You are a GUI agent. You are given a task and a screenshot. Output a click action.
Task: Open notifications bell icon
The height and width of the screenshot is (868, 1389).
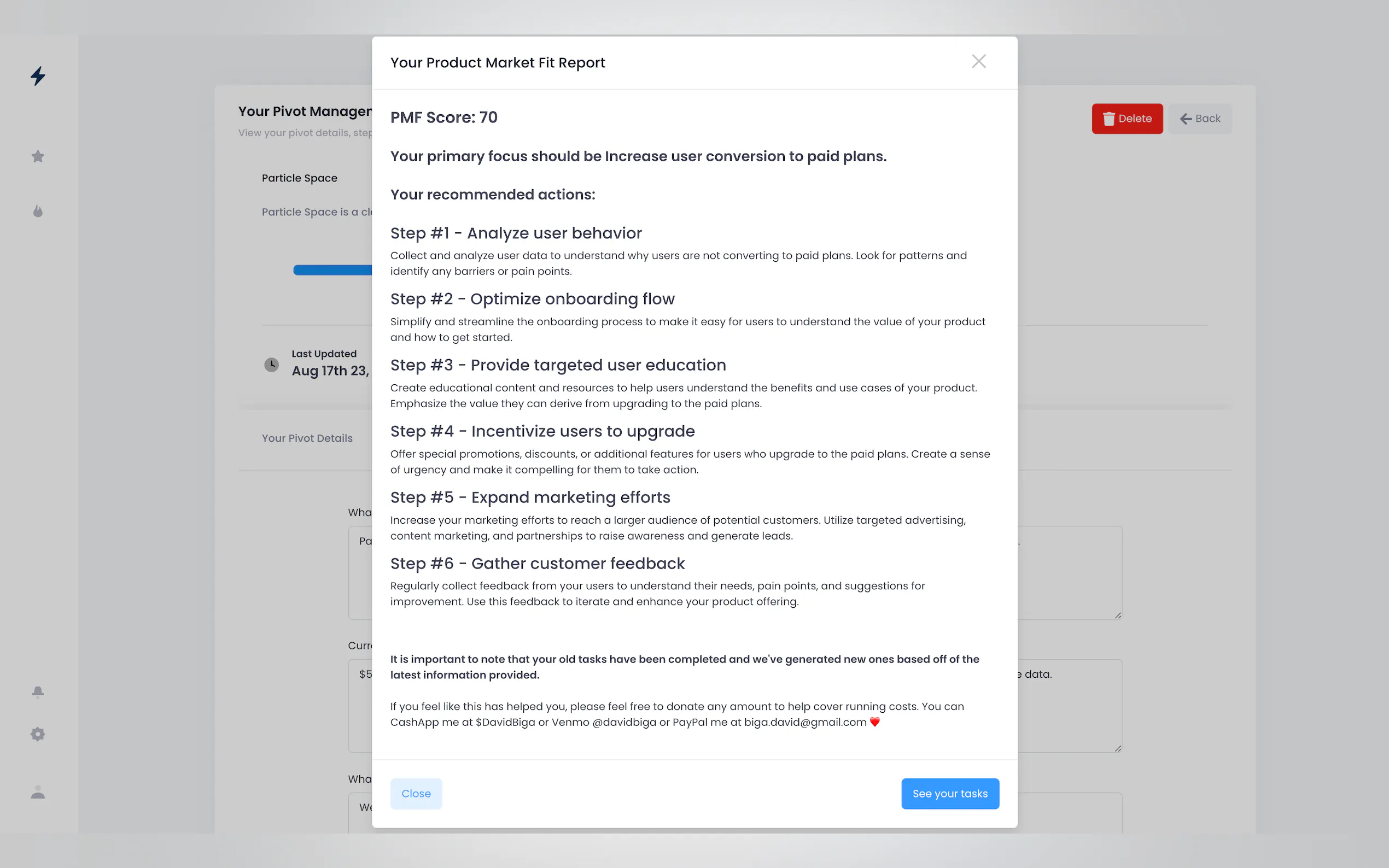[x=38, y=692]
